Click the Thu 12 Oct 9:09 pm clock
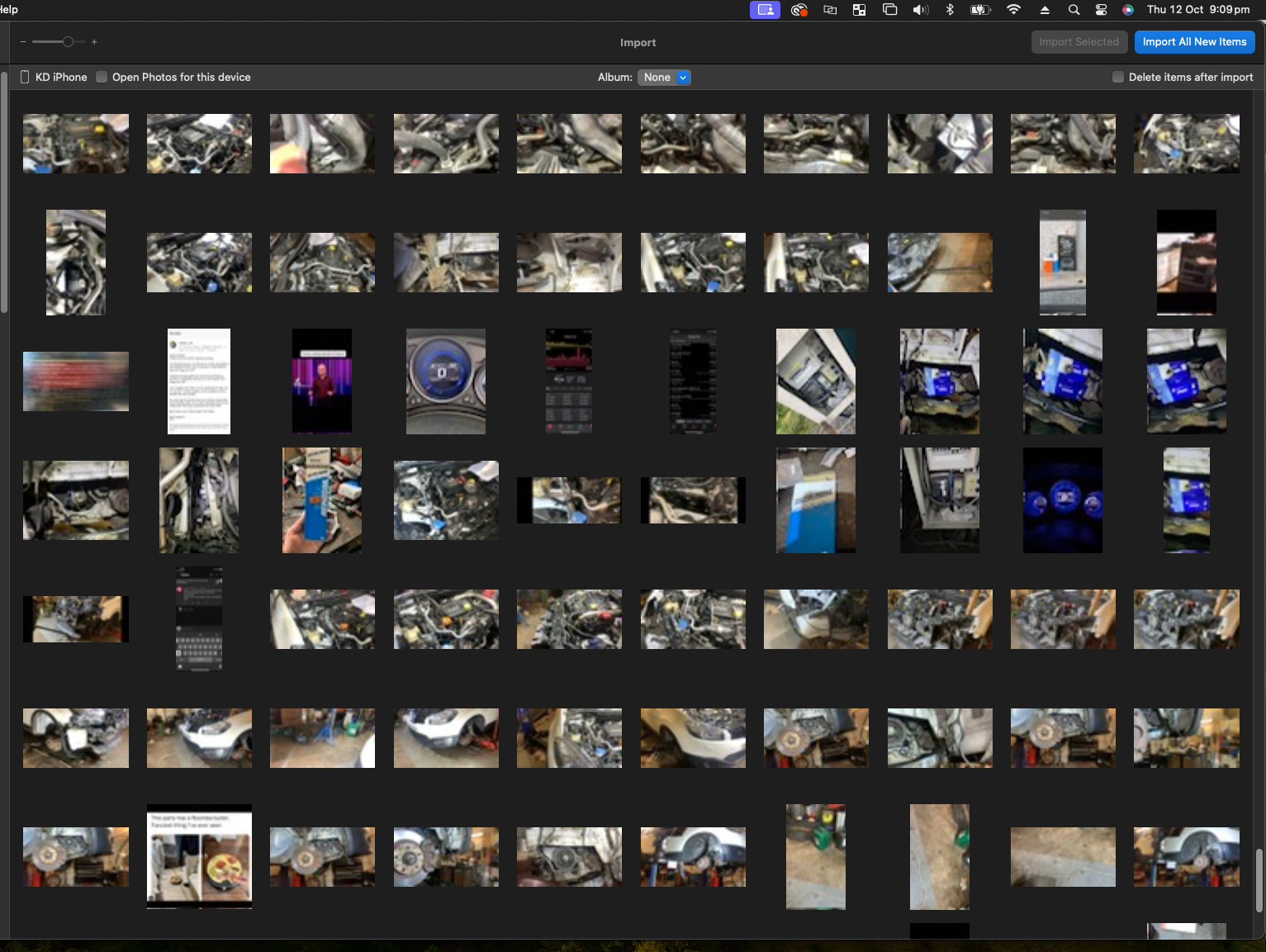The height and width of the screenshot is (952, 1266). point(1198,10)
